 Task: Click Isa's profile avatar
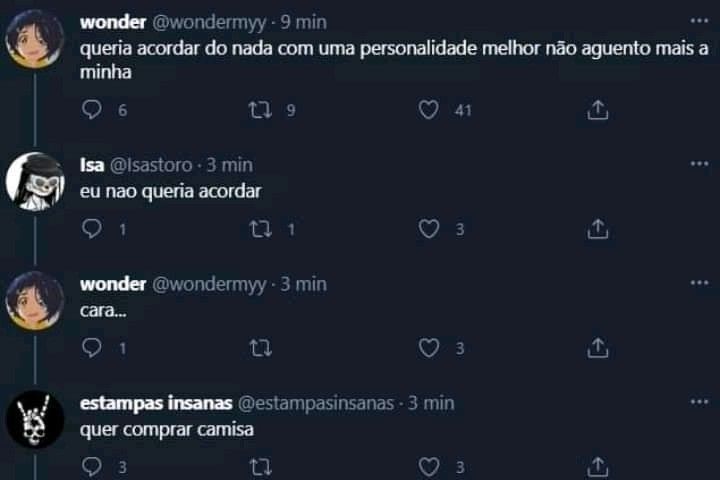[35, 181]
